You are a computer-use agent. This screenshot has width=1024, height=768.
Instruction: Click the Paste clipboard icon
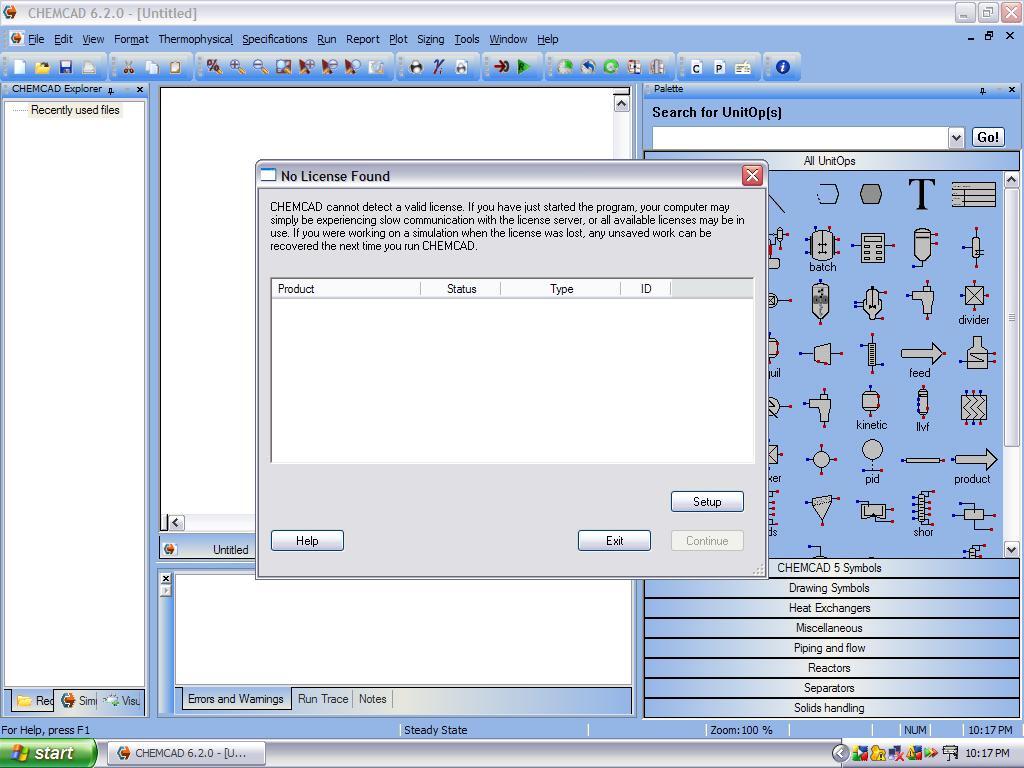(175, 67)
